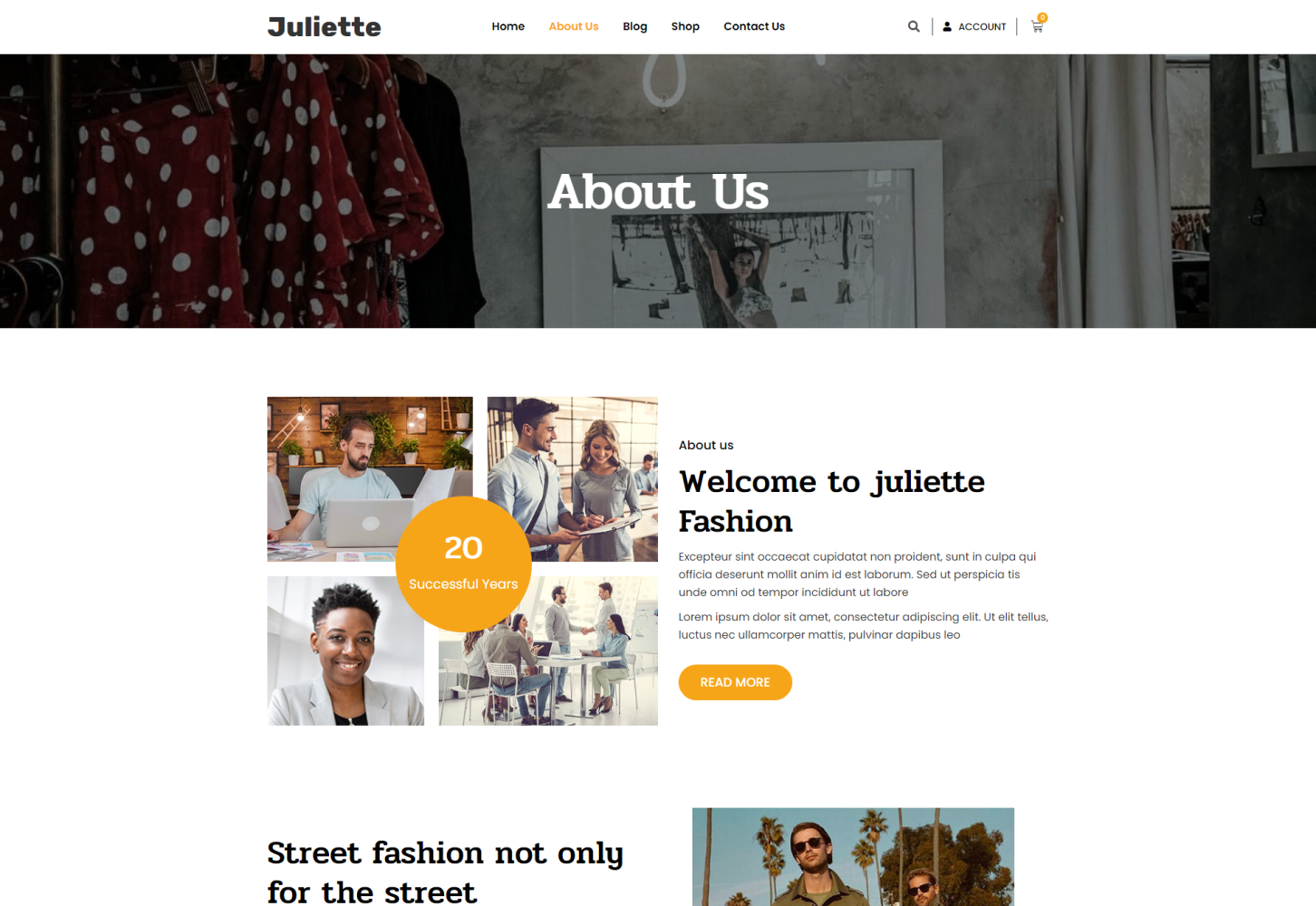Navigate to the Shop page
The width and height of the screenshot is (1316, 906).
pyautogui.click(x=685, y=26)
